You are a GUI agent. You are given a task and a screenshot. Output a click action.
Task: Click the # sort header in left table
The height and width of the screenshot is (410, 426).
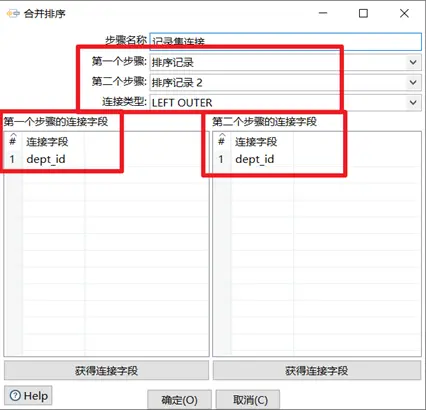[x=13, y=140]
